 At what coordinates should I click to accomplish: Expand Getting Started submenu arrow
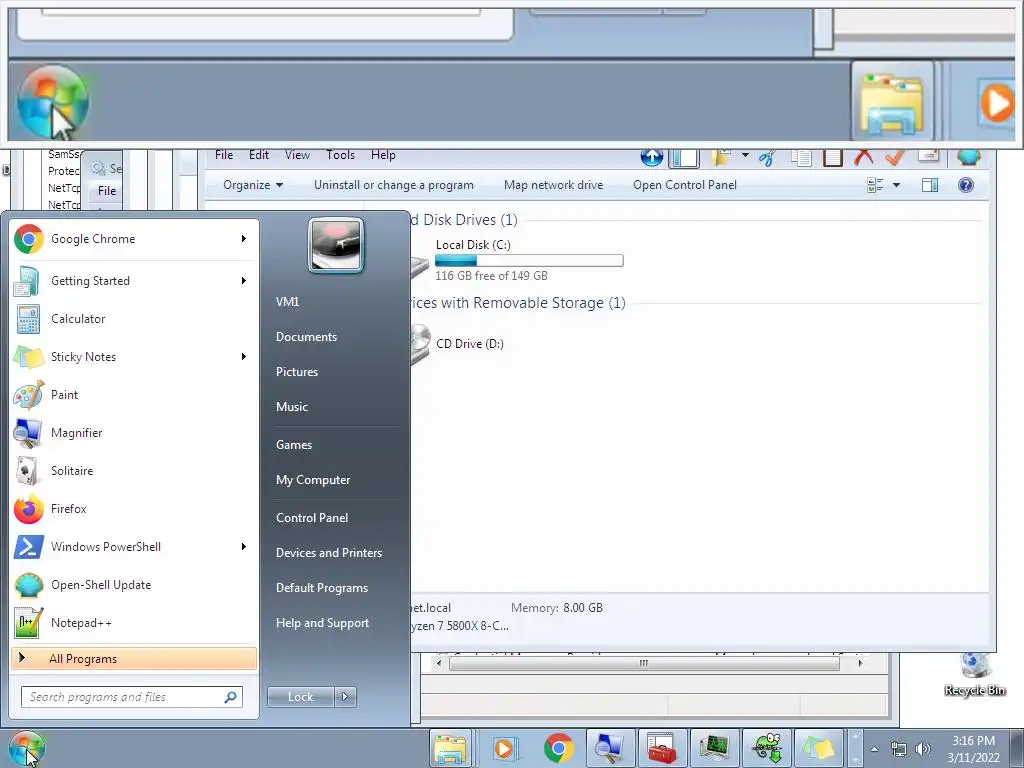click(244, 281)
